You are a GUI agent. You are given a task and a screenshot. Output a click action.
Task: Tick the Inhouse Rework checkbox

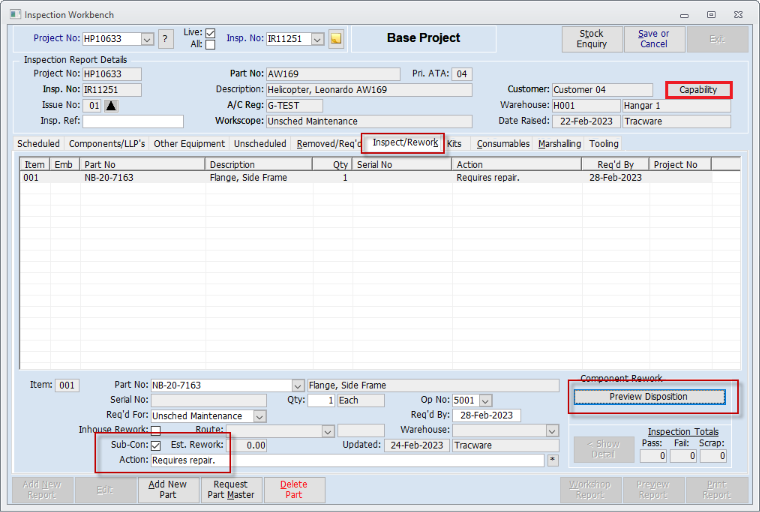(155, 431)
